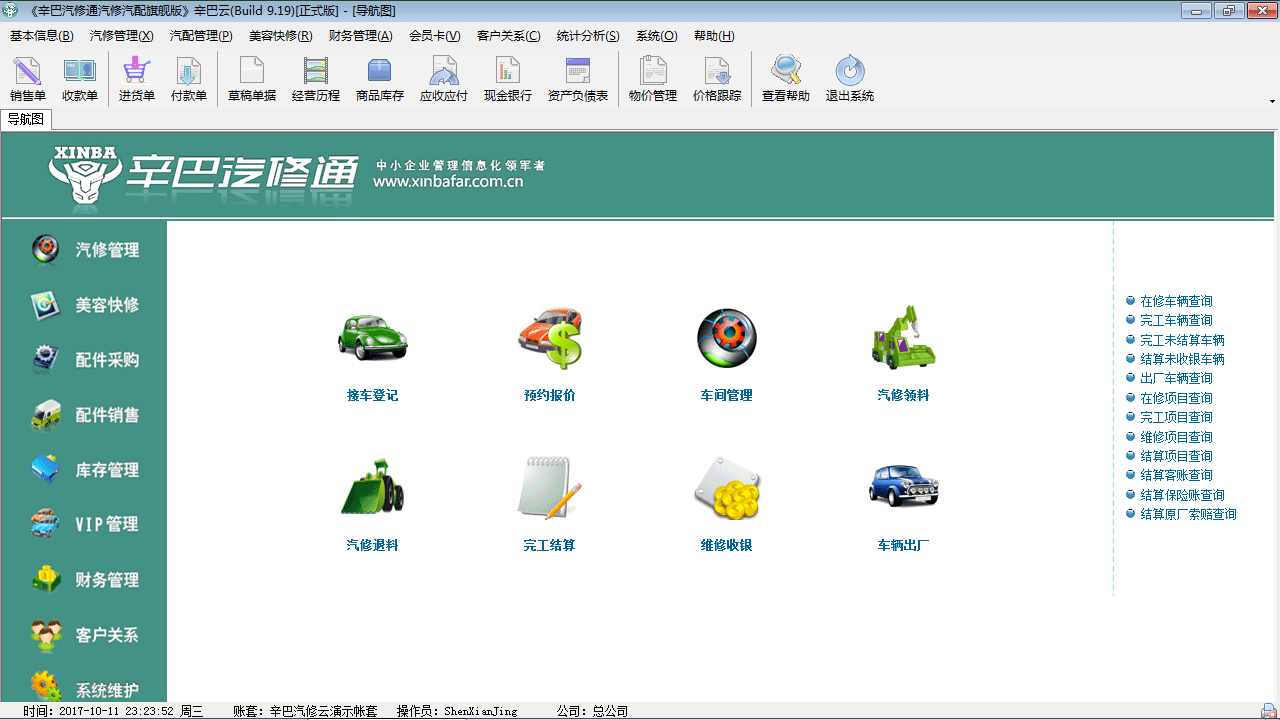Click operator name ShenXianJing in status bar

click(481, 711)
